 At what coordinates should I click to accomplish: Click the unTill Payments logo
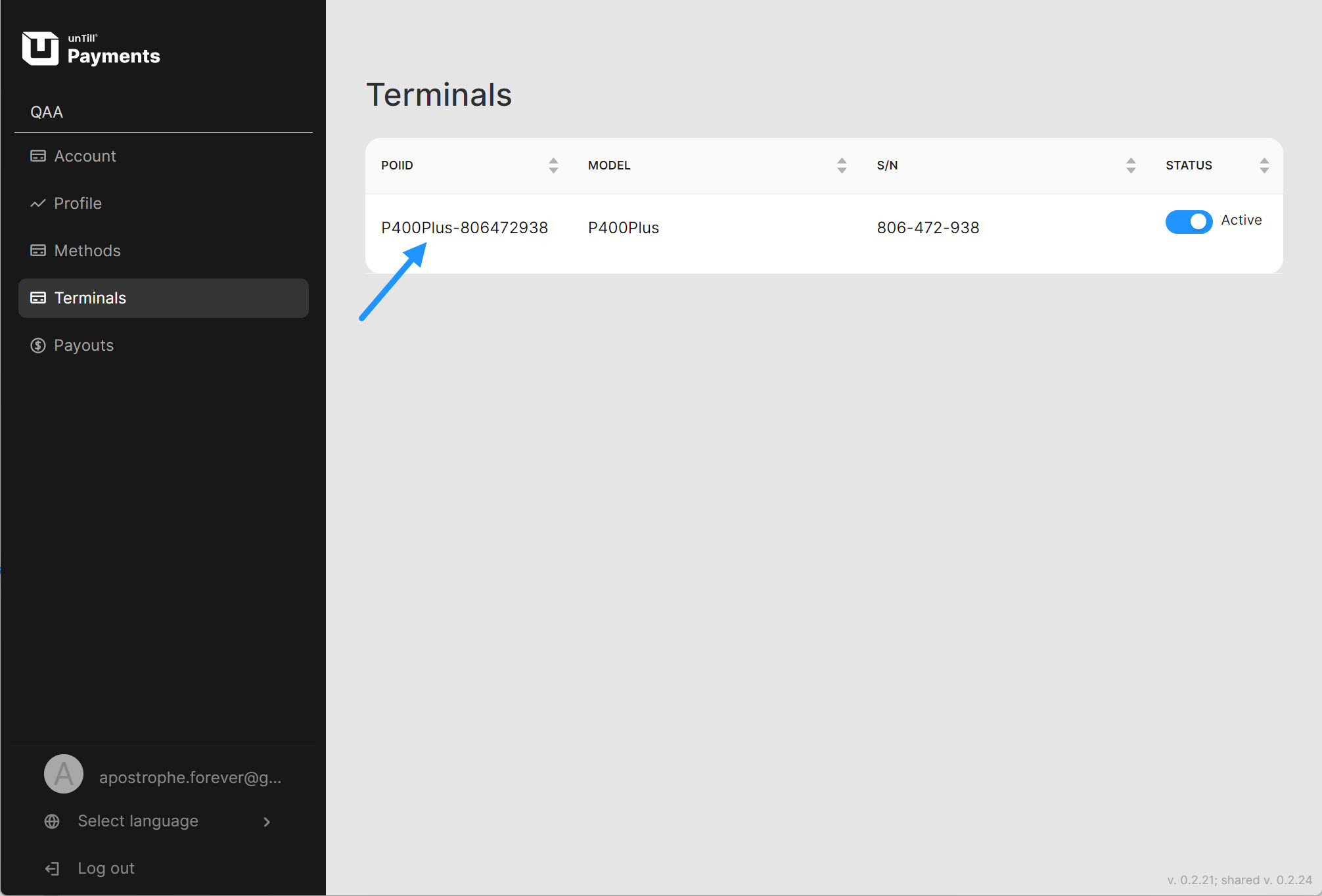91,49
